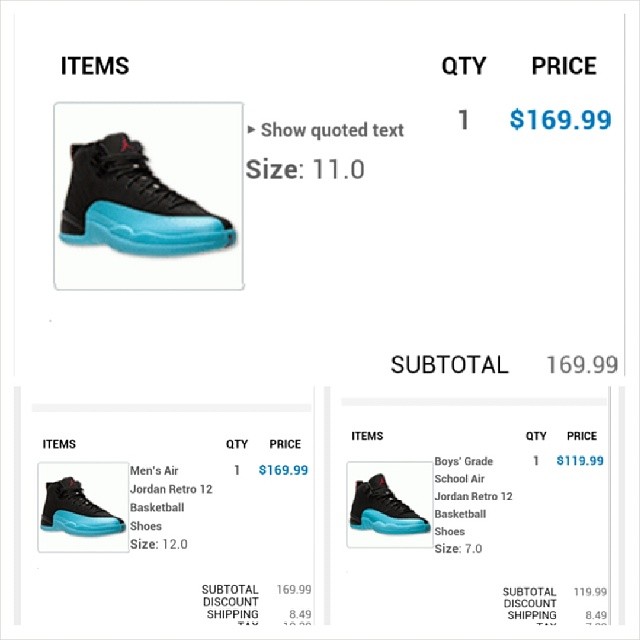Select the large SUBTOTAL label in top receipt
Screen dimensions: 640x640
click(x=449, y=364)
